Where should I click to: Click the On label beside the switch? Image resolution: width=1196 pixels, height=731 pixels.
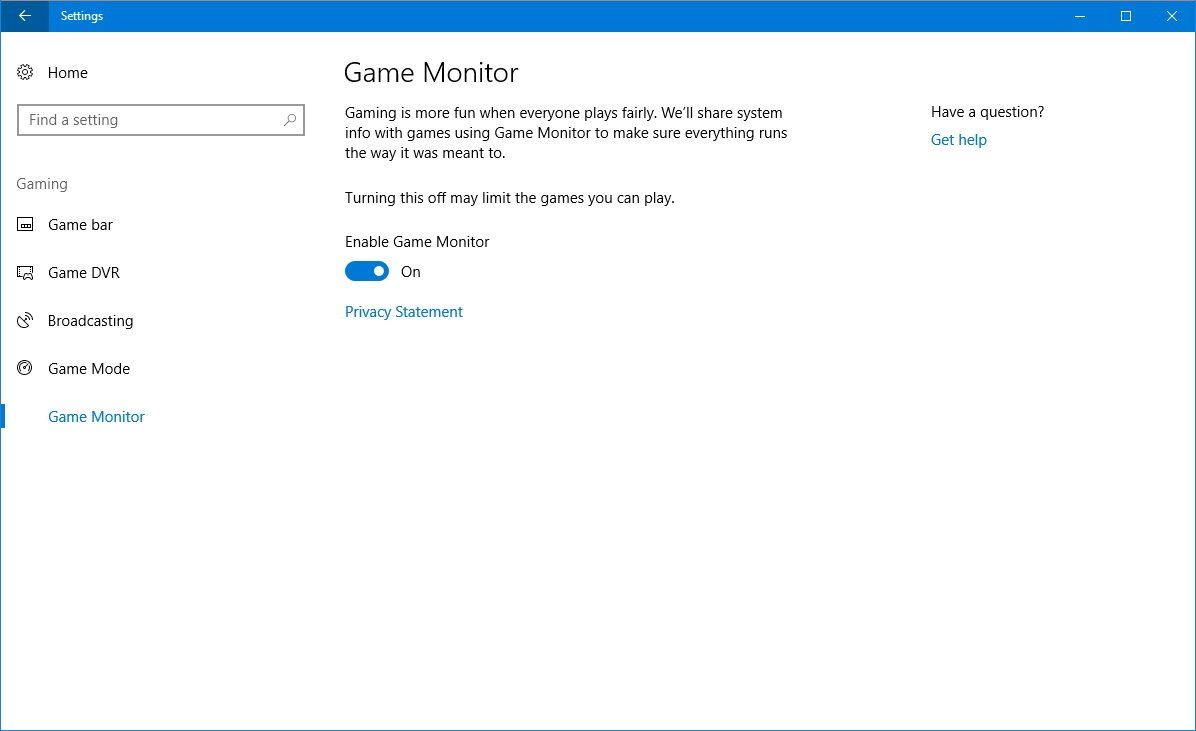[411, 271]
